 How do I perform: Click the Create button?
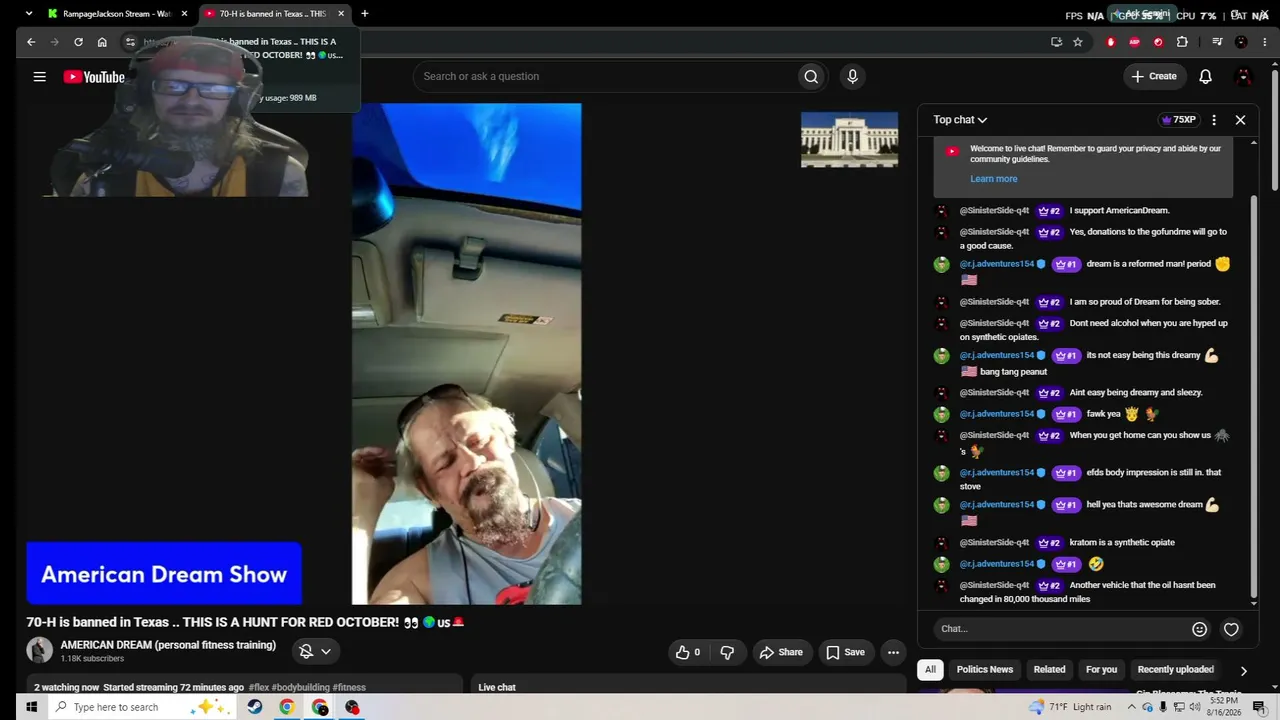click(1153, 76)
